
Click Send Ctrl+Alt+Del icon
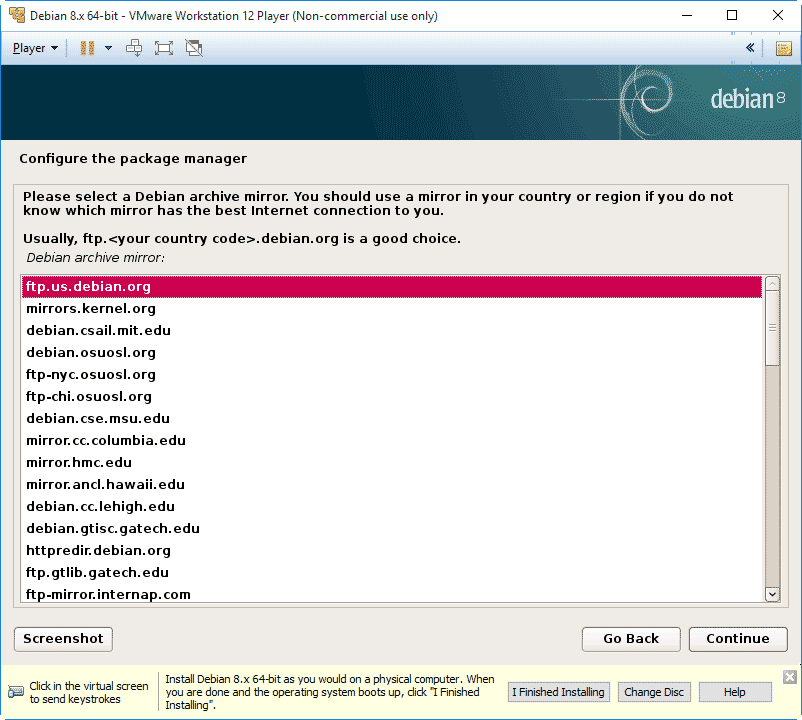point(134,48)
